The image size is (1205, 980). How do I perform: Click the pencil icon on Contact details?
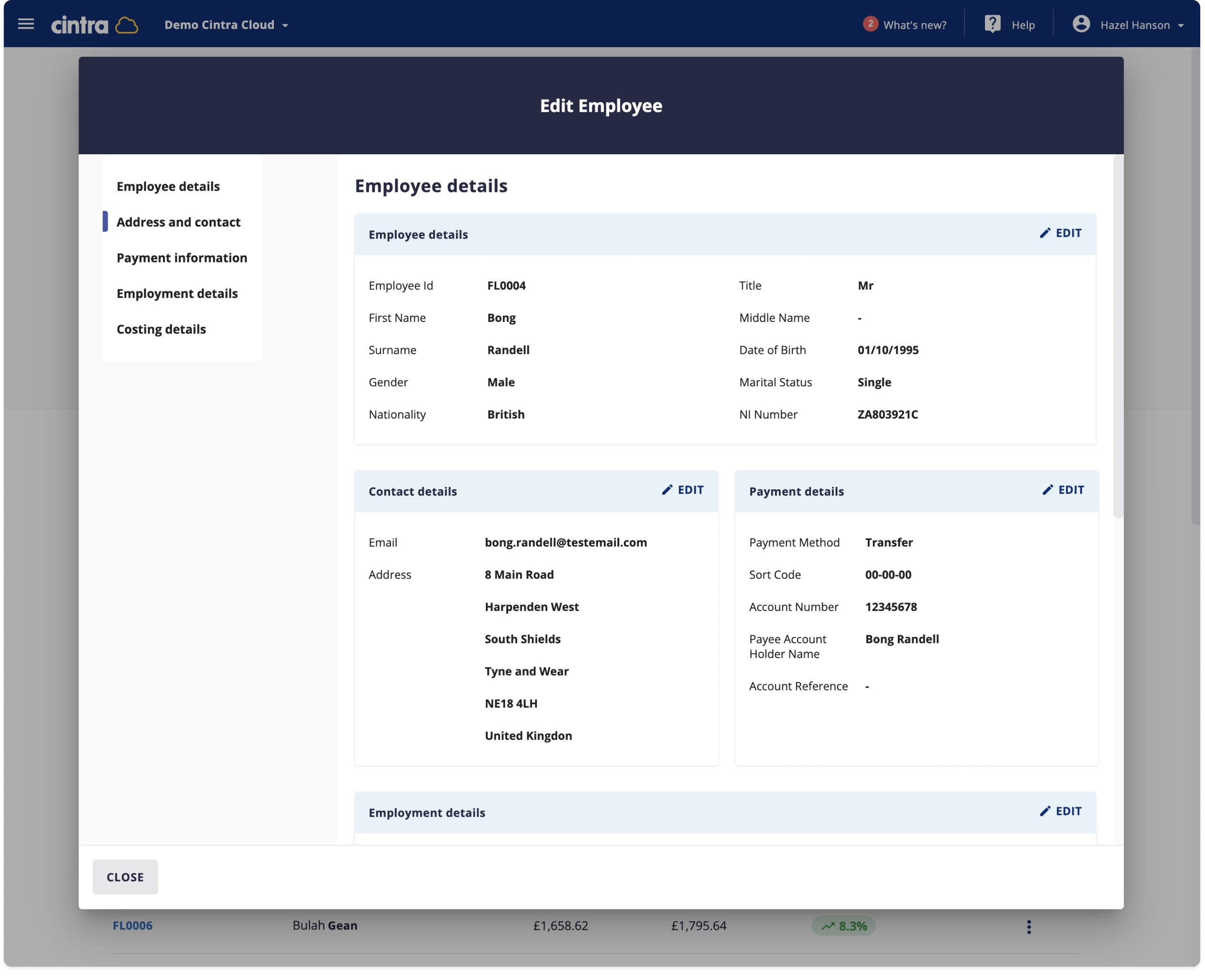click(667, 490)
